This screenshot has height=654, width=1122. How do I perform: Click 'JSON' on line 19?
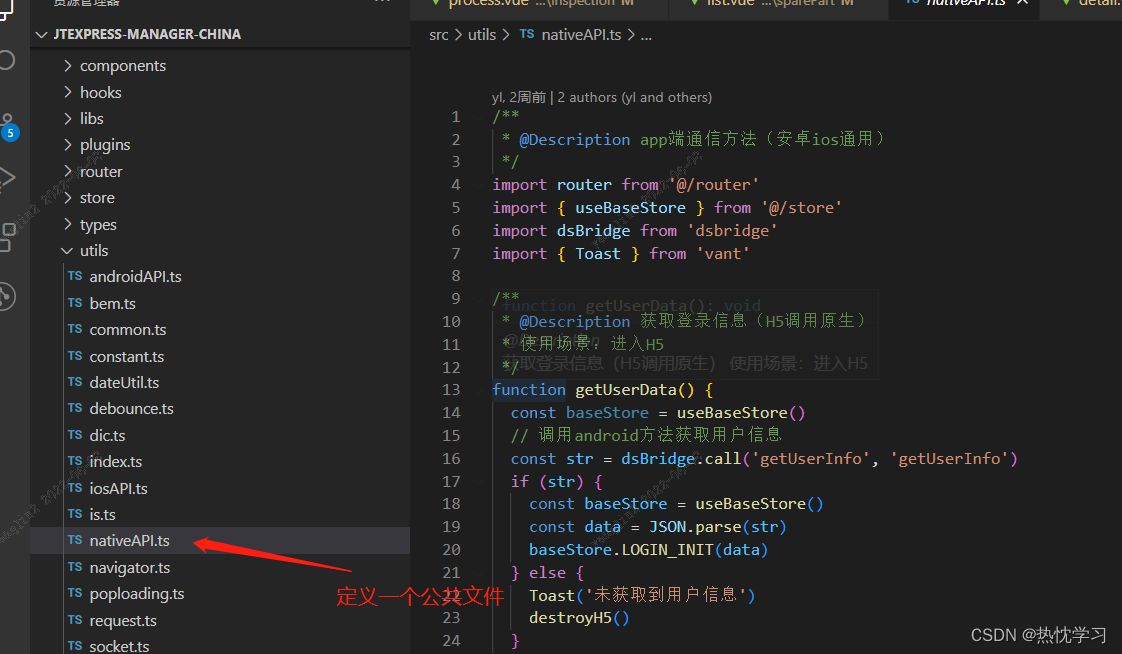(667, 527)
